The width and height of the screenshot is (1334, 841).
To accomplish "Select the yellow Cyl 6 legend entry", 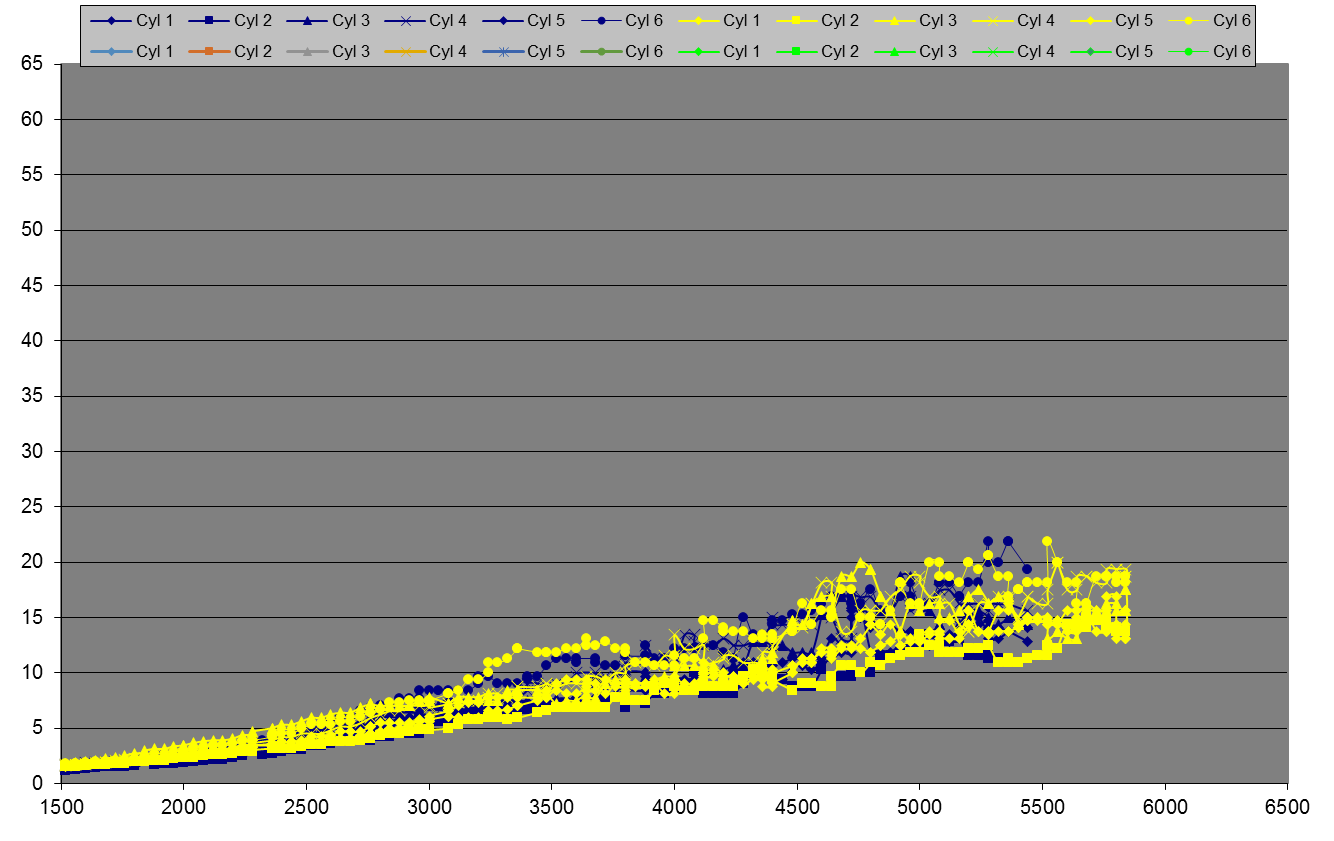I will pyautogui.click(x=1231, y=20).
